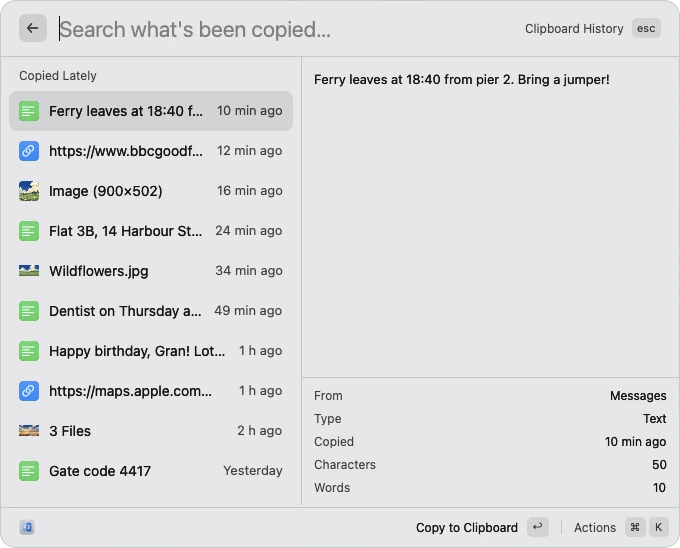Click the return key icon

tap(538, 527)
